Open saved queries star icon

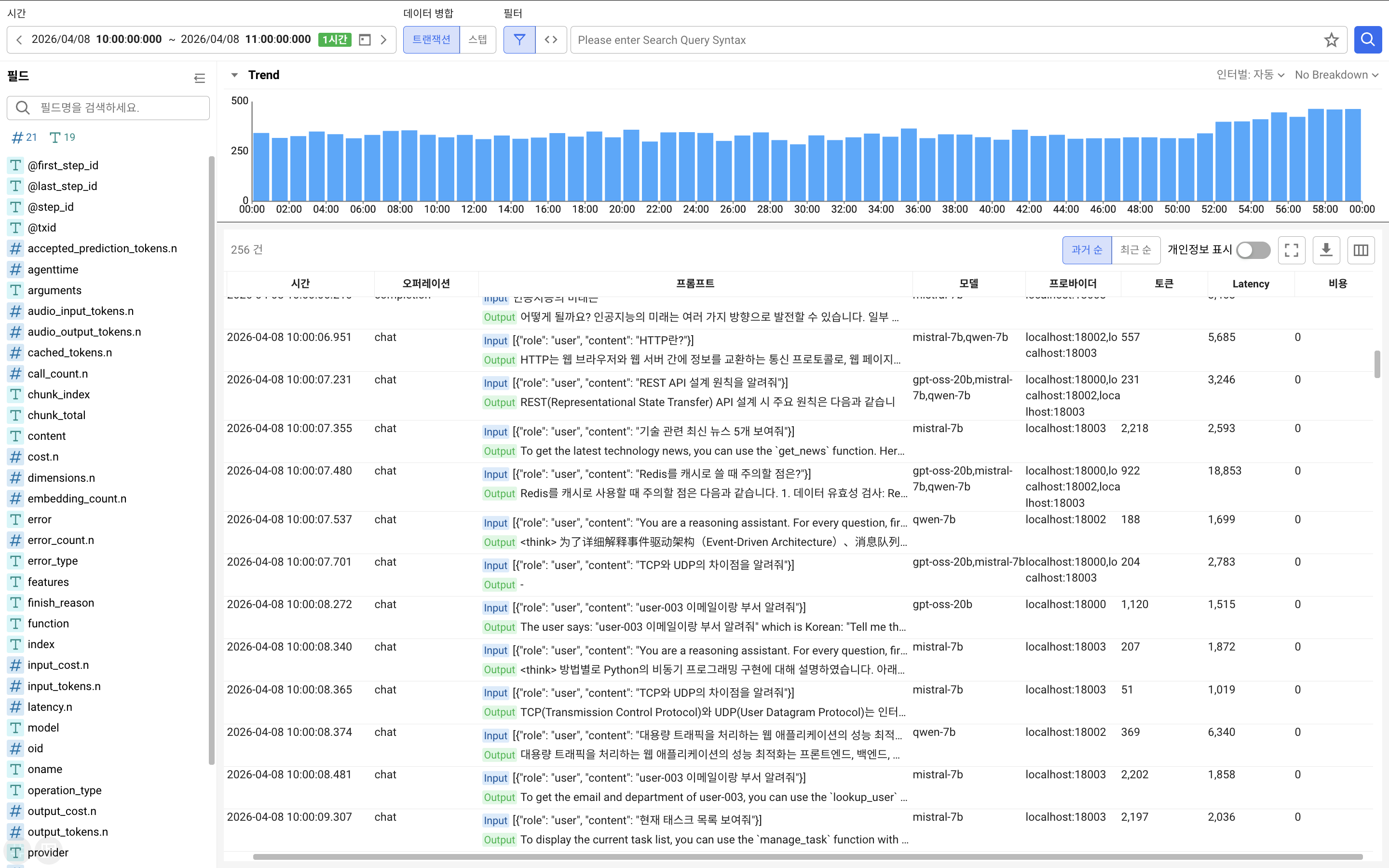1331,40
